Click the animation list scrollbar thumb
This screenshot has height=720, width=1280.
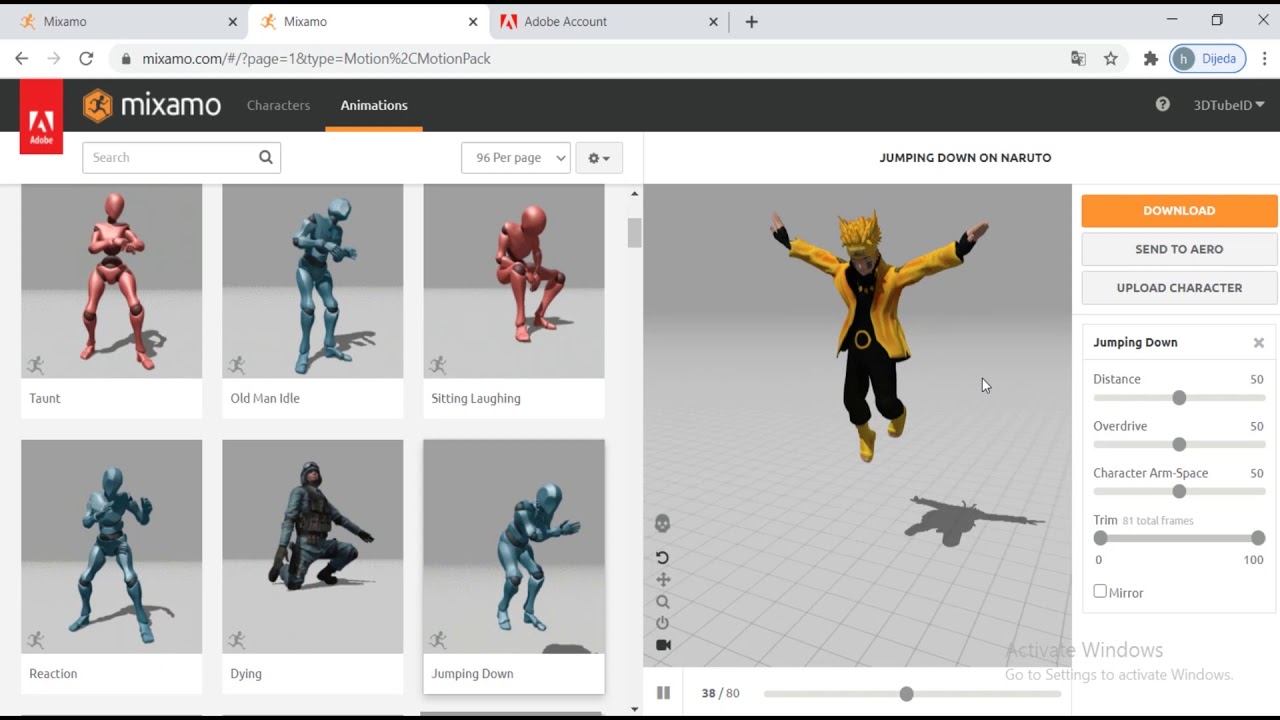tap(634, 233)
